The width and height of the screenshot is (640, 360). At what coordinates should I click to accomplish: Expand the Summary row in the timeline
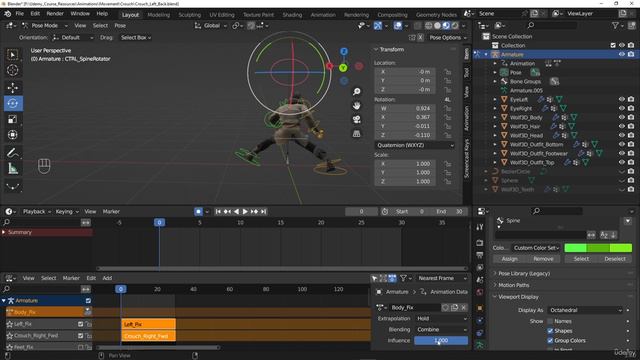[4, 232]
